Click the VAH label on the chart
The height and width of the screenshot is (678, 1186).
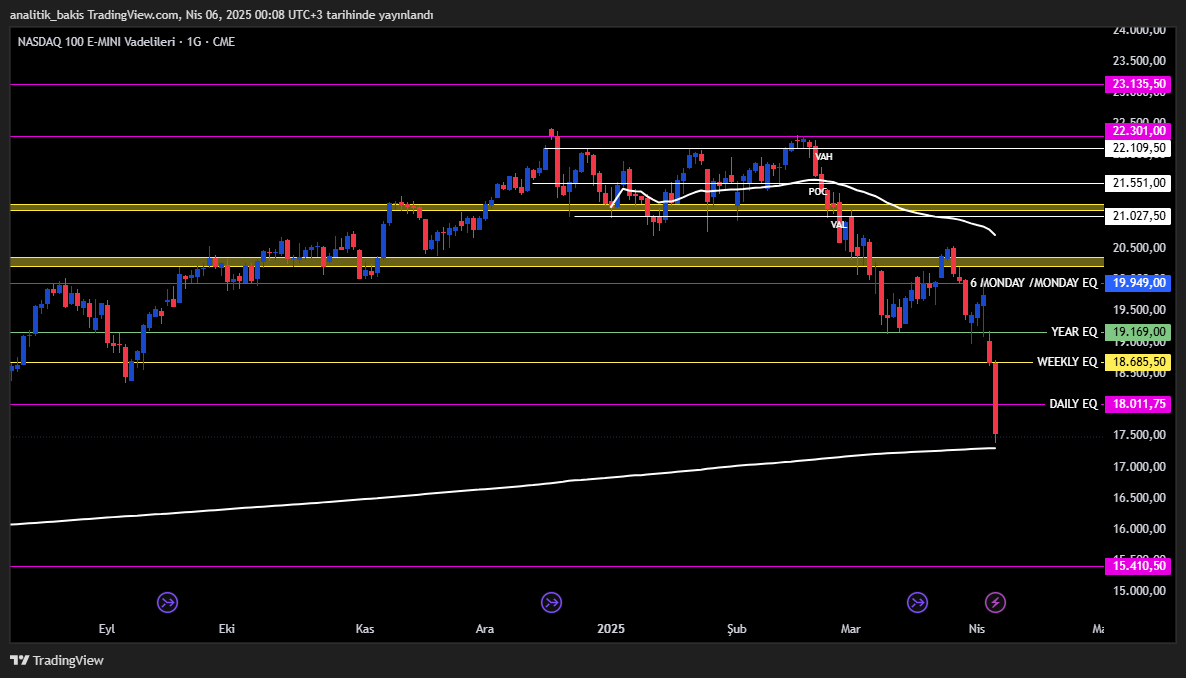point(823,157)
